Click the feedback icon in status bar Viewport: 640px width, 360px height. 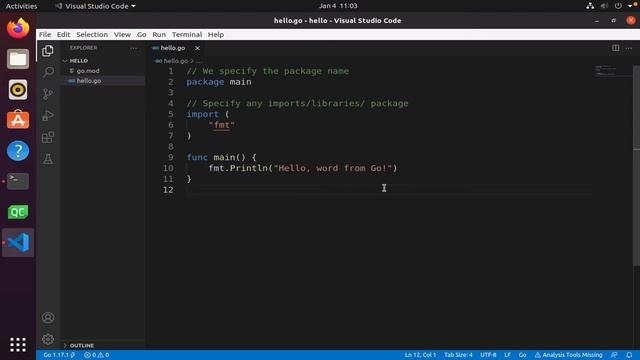coord(614,355)
